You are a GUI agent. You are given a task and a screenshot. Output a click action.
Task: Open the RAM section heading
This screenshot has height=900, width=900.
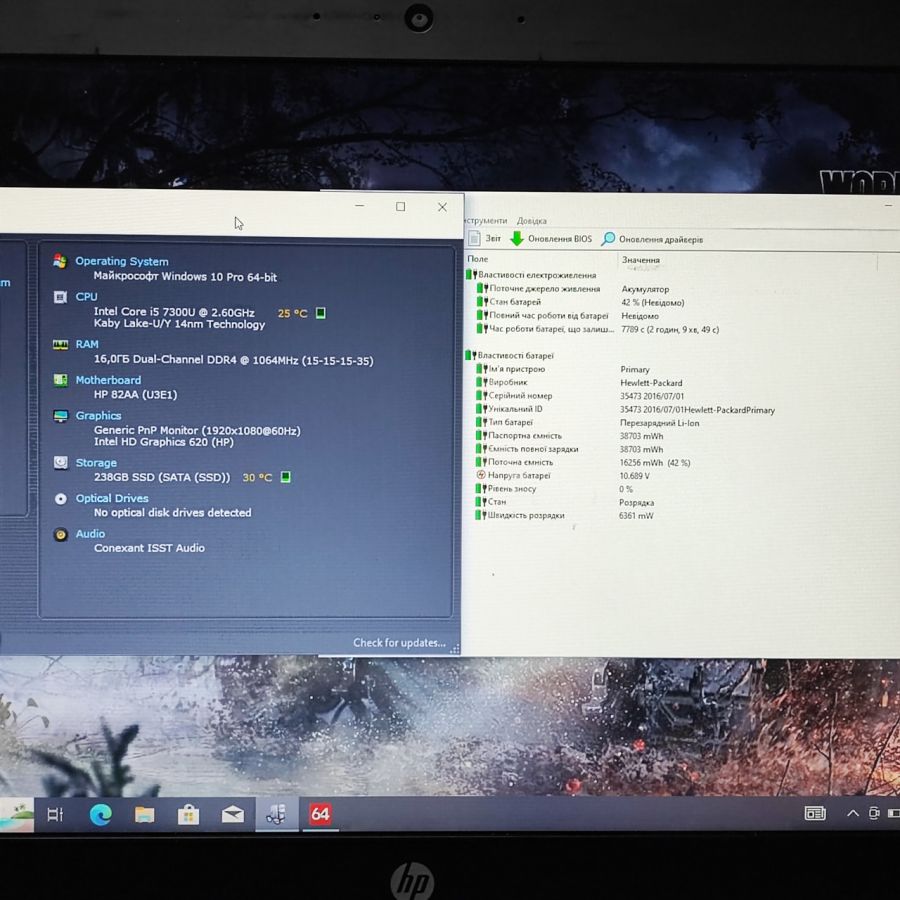(87, 344)
